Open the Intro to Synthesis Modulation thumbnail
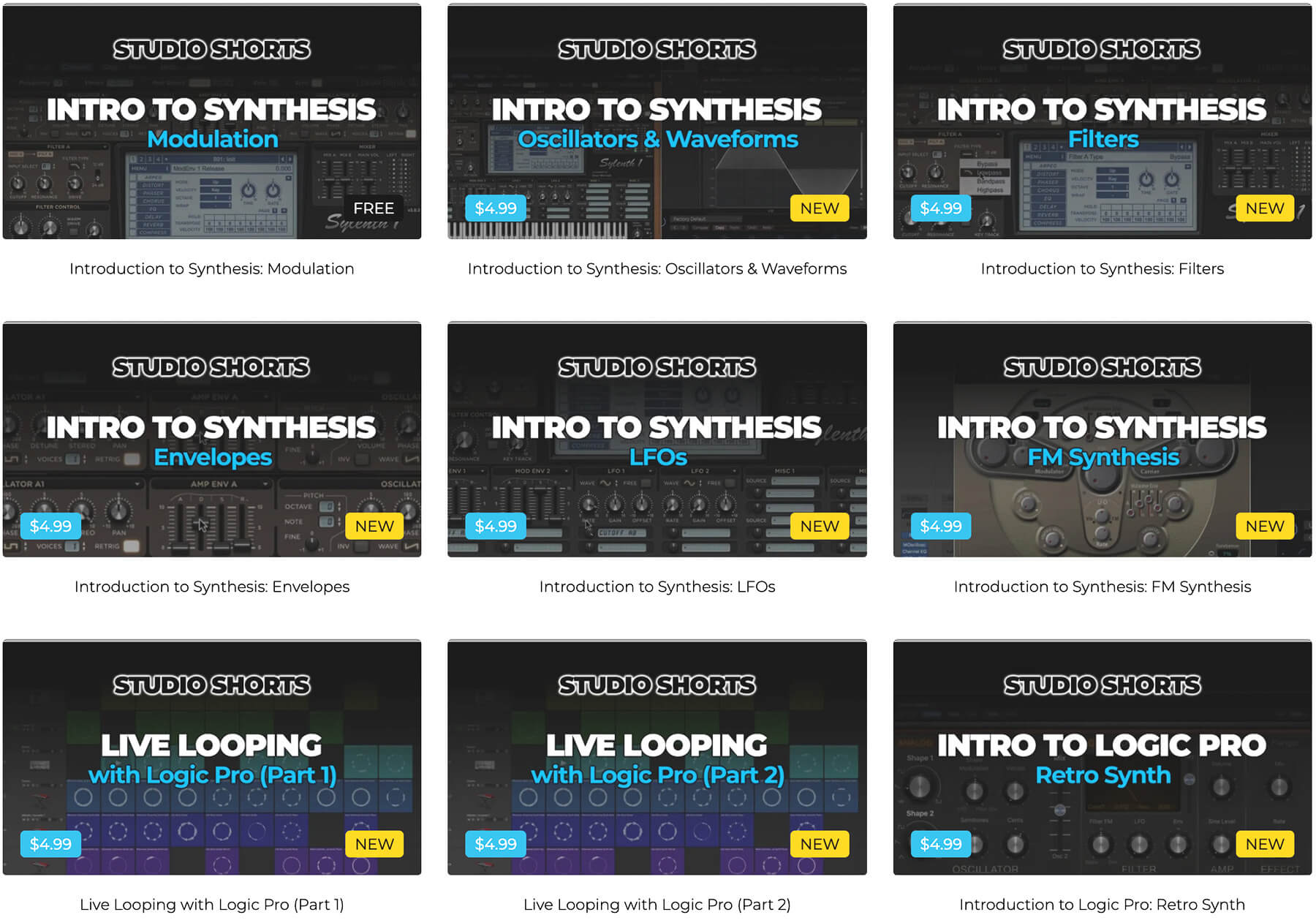 coord(212,121)
